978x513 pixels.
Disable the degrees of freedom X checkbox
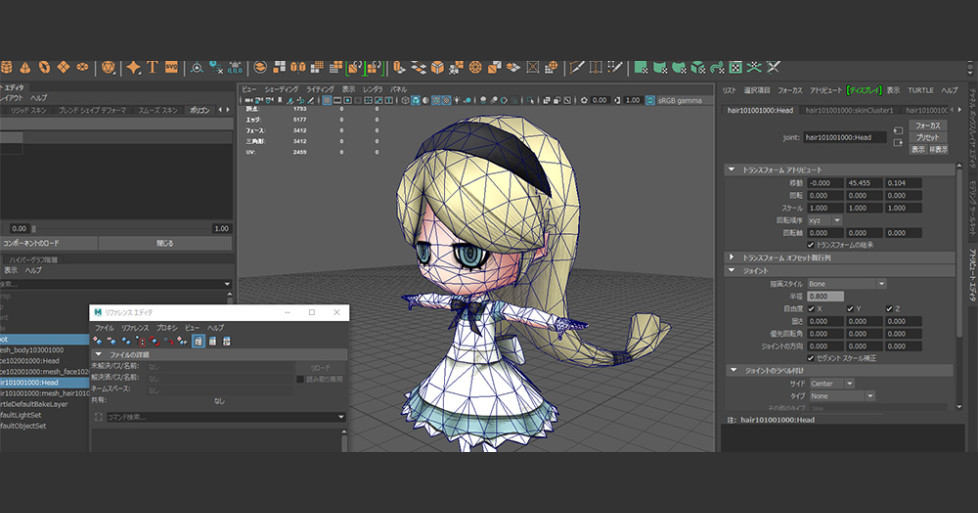pos(811,308)
